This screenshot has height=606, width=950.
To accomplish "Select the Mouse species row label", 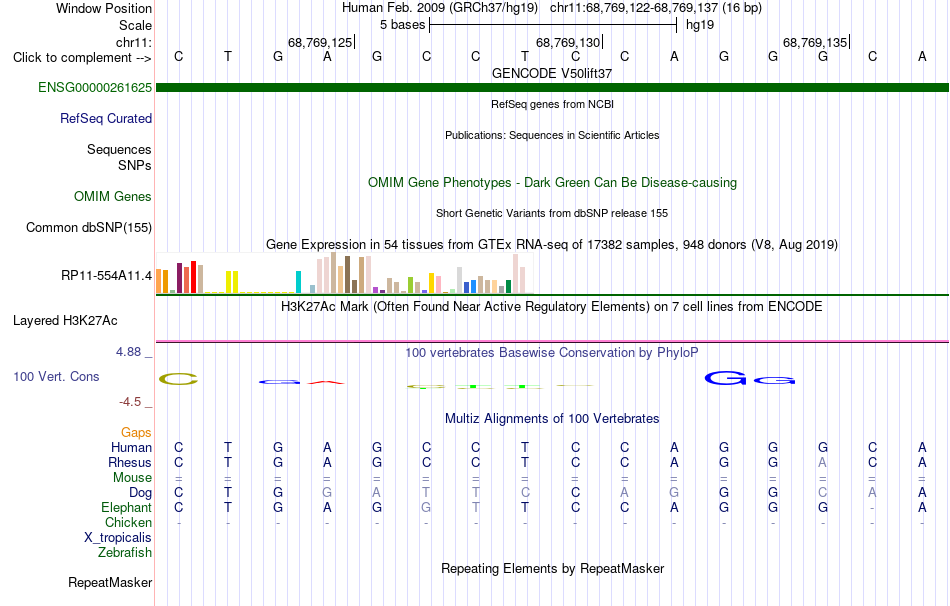I will (x=132, y=478).
